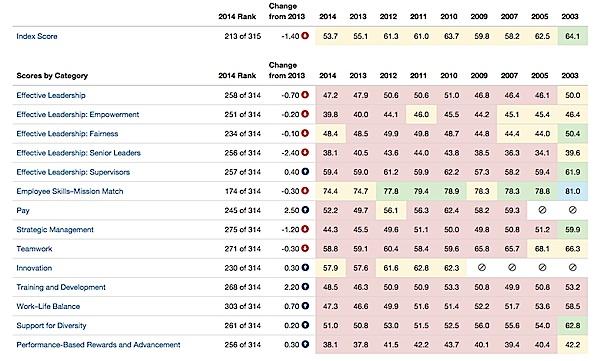600x361 pixels.
Task: Click the red down arrow for Strategic Management
Action: [x=305, y=229]
